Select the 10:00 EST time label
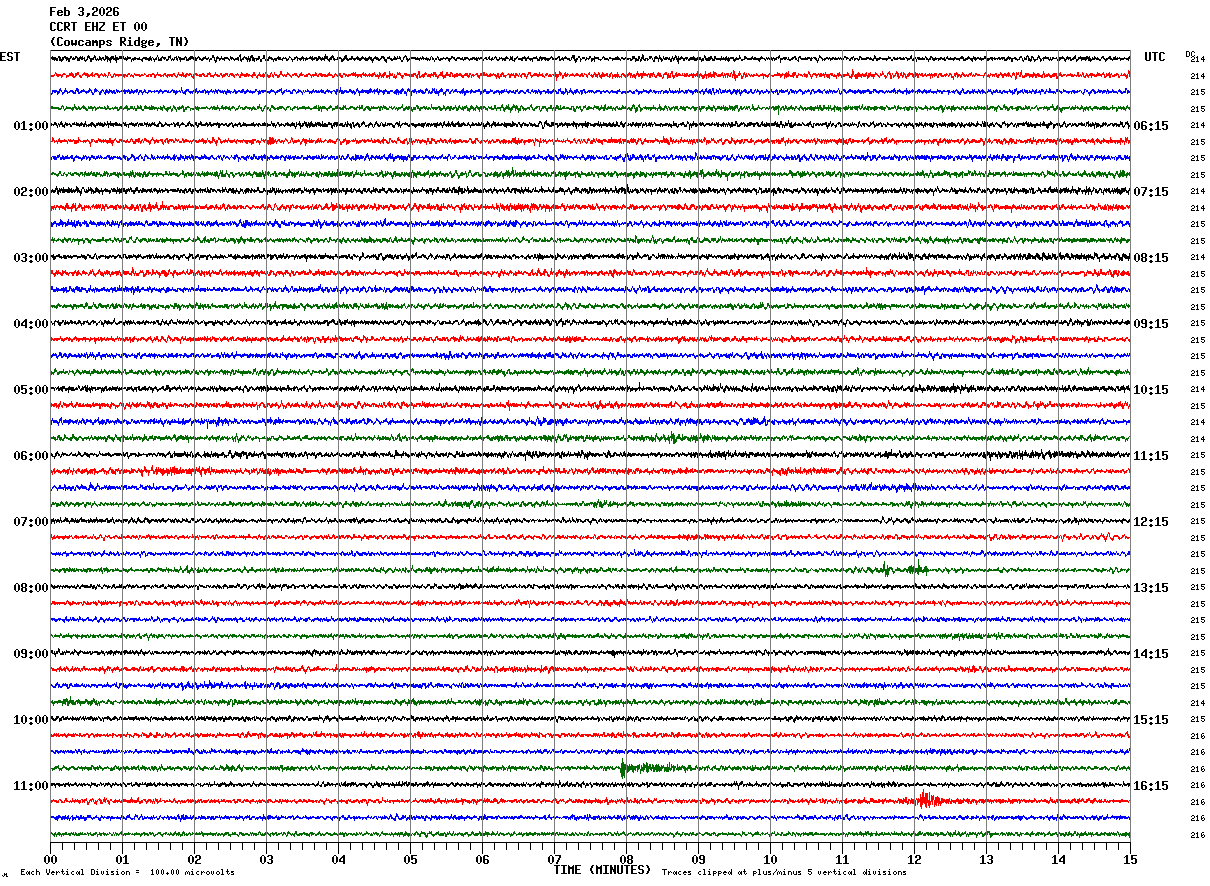This screenshot has height=886, width=1210. pyautogui.click(x=31, y=720)
